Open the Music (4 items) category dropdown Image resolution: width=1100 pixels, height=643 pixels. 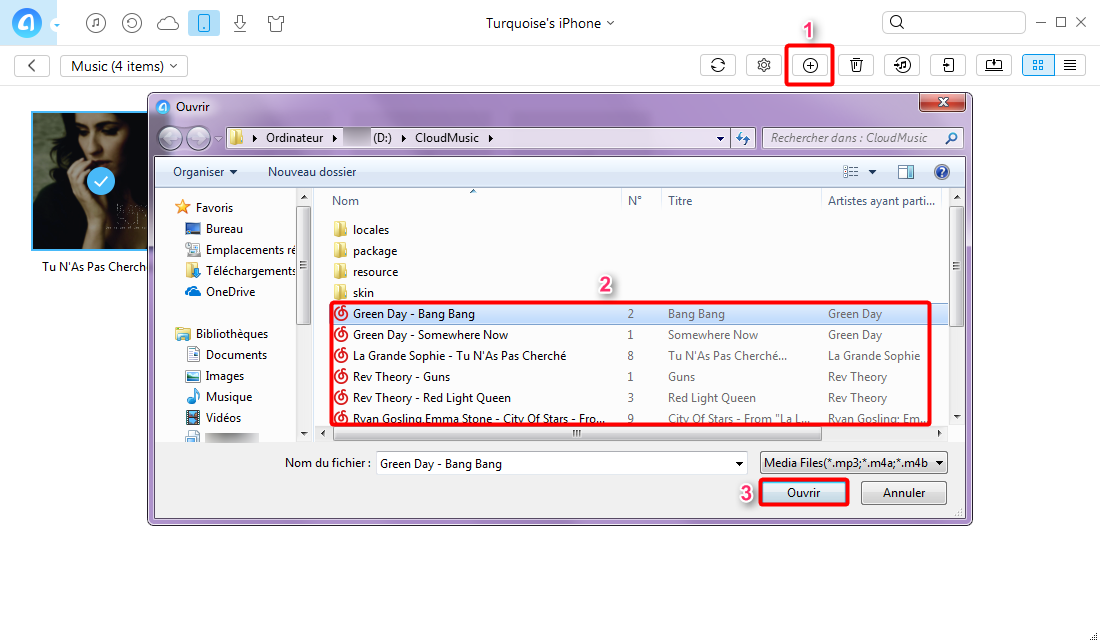tap(124, 66)
